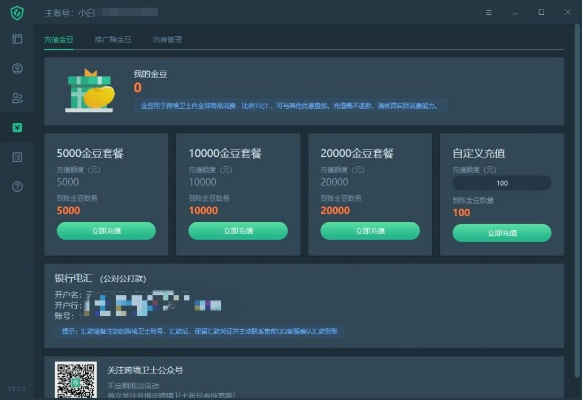Click the green shield app logo
This screenshot has height=400, width=582.
click(17, 13)
